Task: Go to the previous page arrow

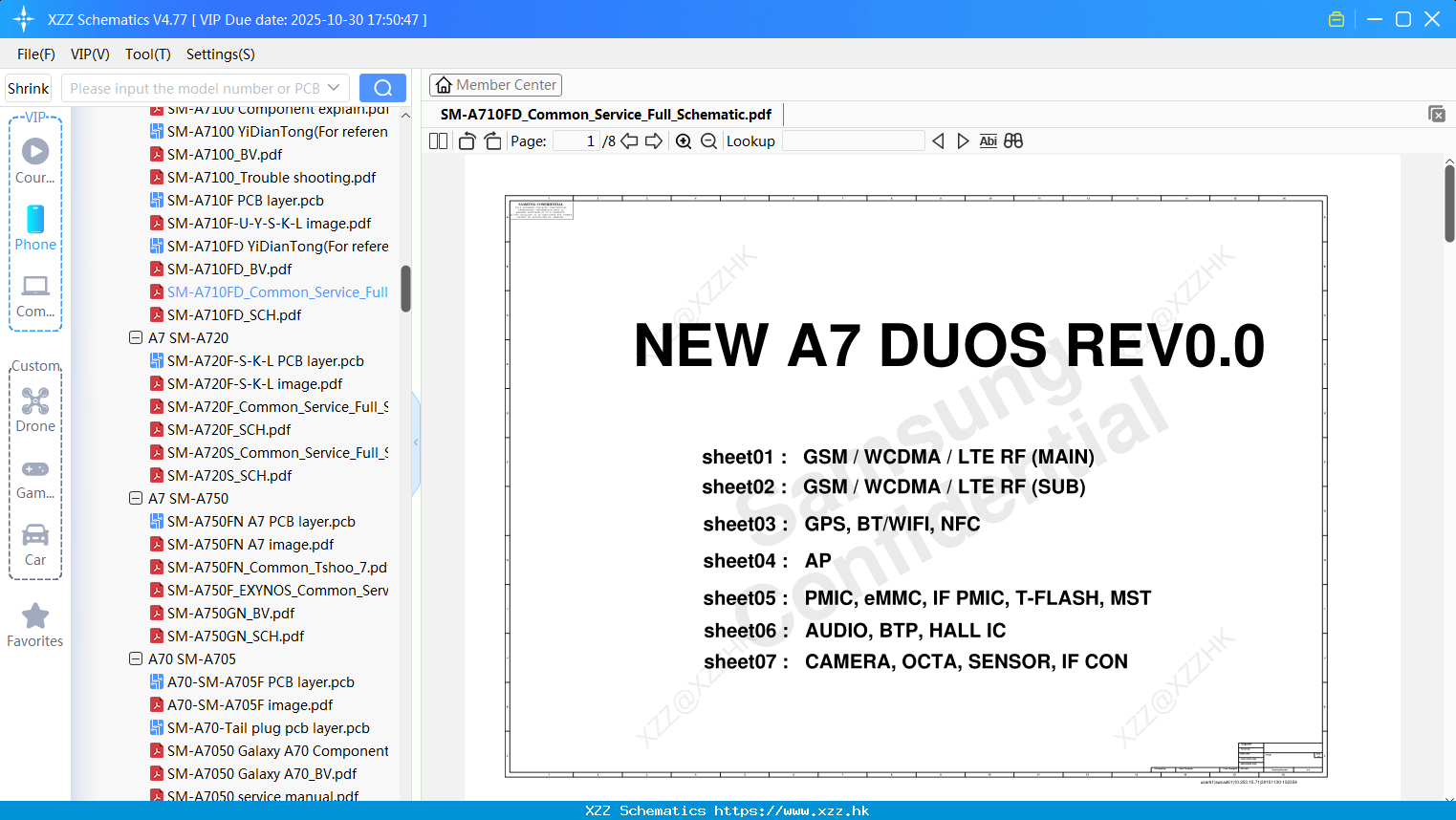Action: click(629, 141)
